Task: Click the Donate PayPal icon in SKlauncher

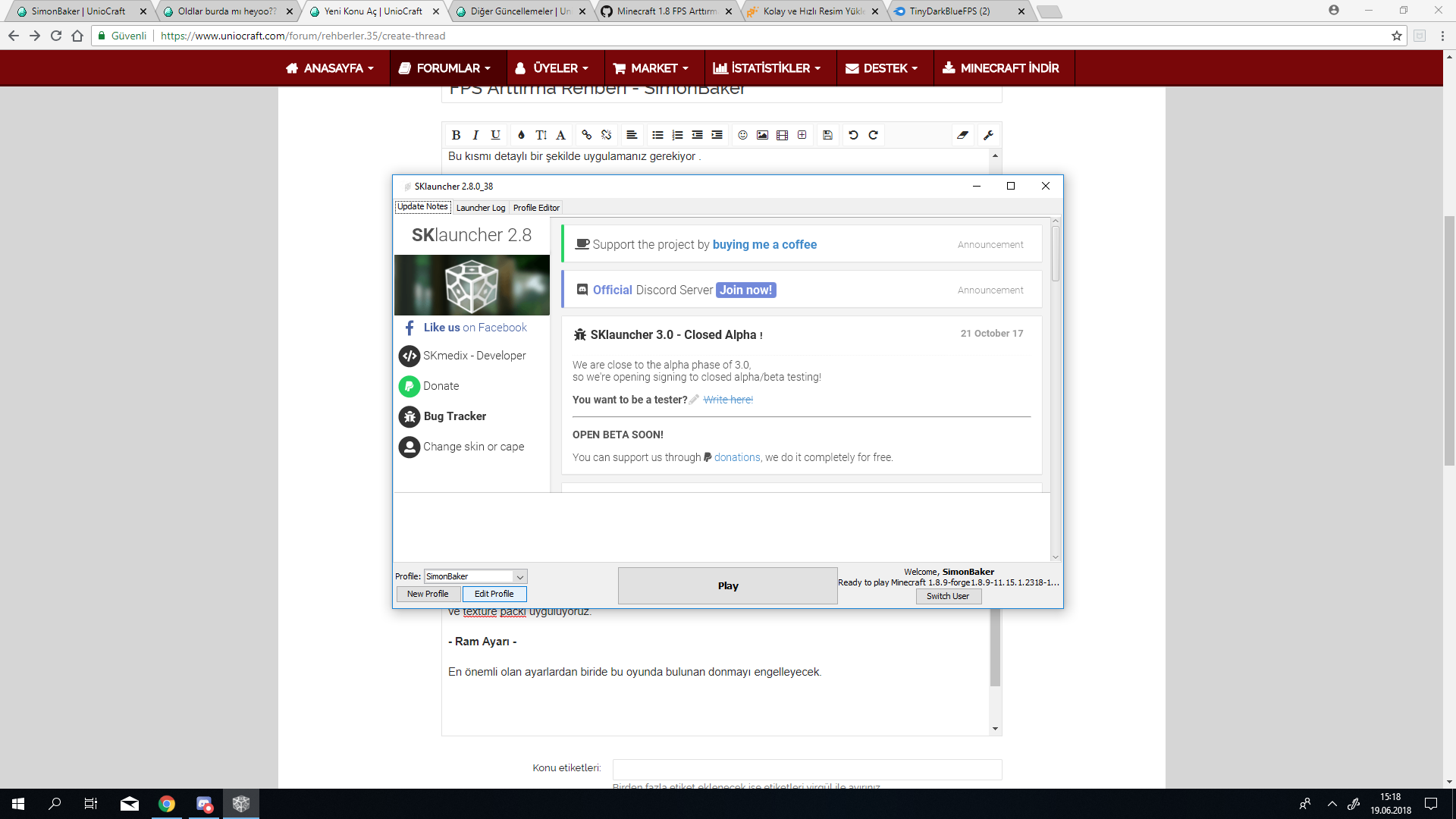Action: [x=409, y=386]
